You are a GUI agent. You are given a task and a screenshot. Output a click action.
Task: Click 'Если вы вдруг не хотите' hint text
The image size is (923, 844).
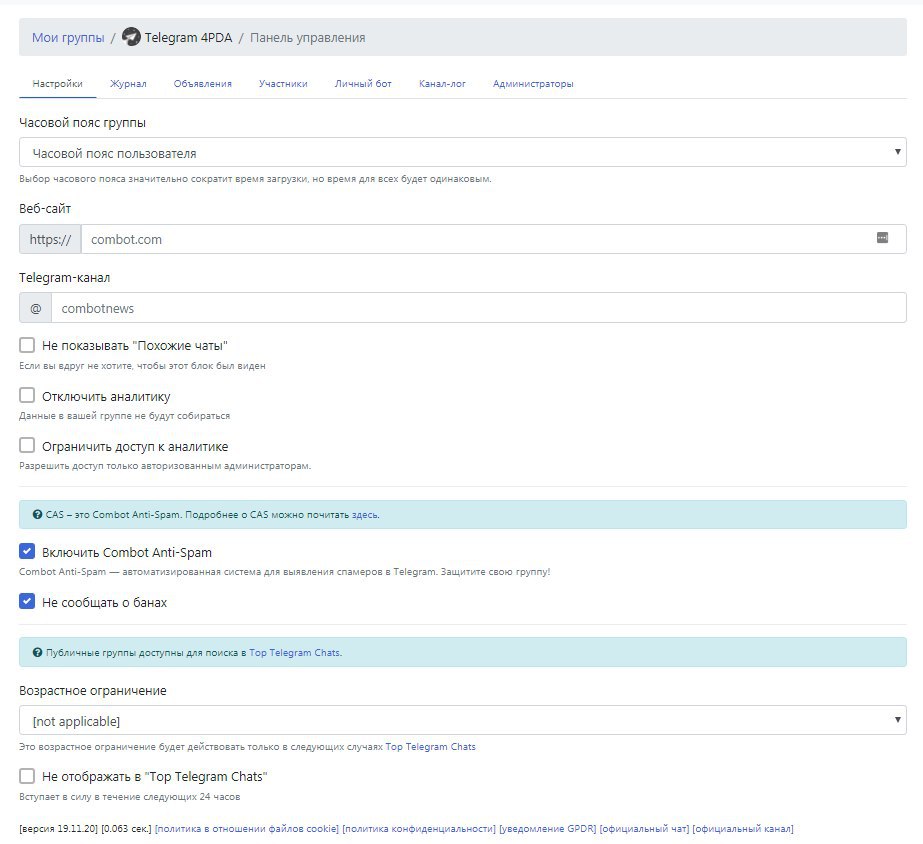tap(142, 366)
